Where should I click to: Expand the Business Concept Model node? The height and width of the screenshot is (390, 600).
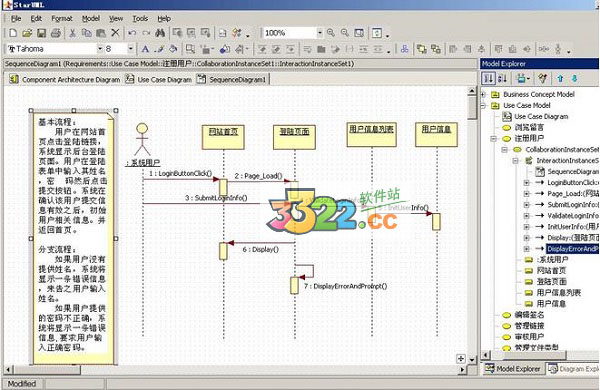point(483,94)
